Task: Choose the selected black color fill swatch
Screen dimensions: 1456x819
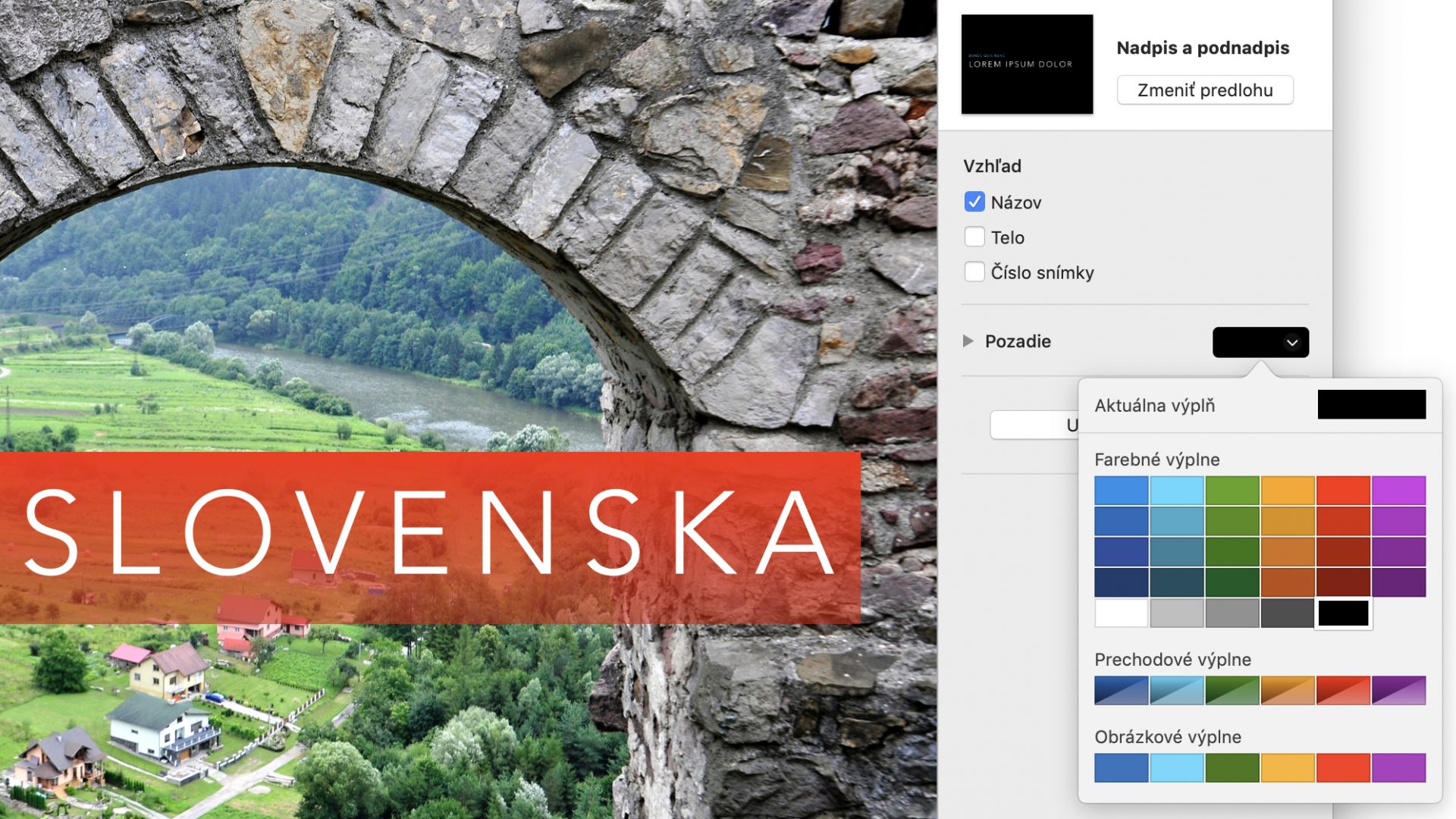Action: tap(1343, 613)
